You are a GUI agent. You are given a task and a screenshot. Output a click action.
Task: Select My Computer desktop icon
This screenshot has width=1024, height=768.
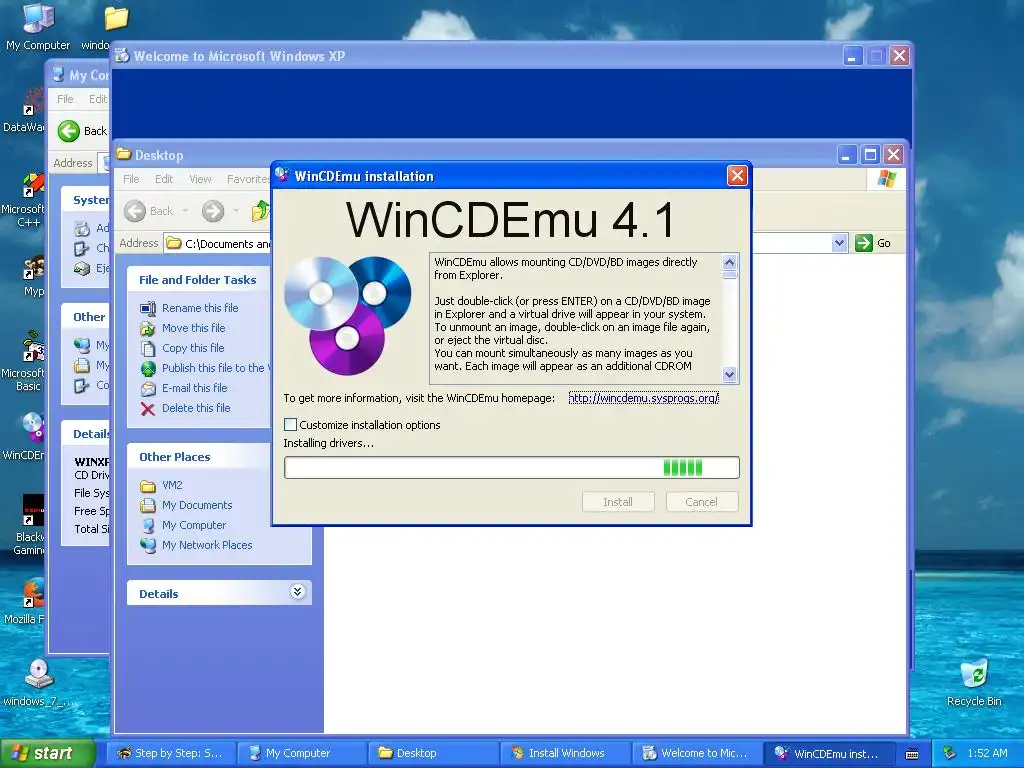coord(38,26)
